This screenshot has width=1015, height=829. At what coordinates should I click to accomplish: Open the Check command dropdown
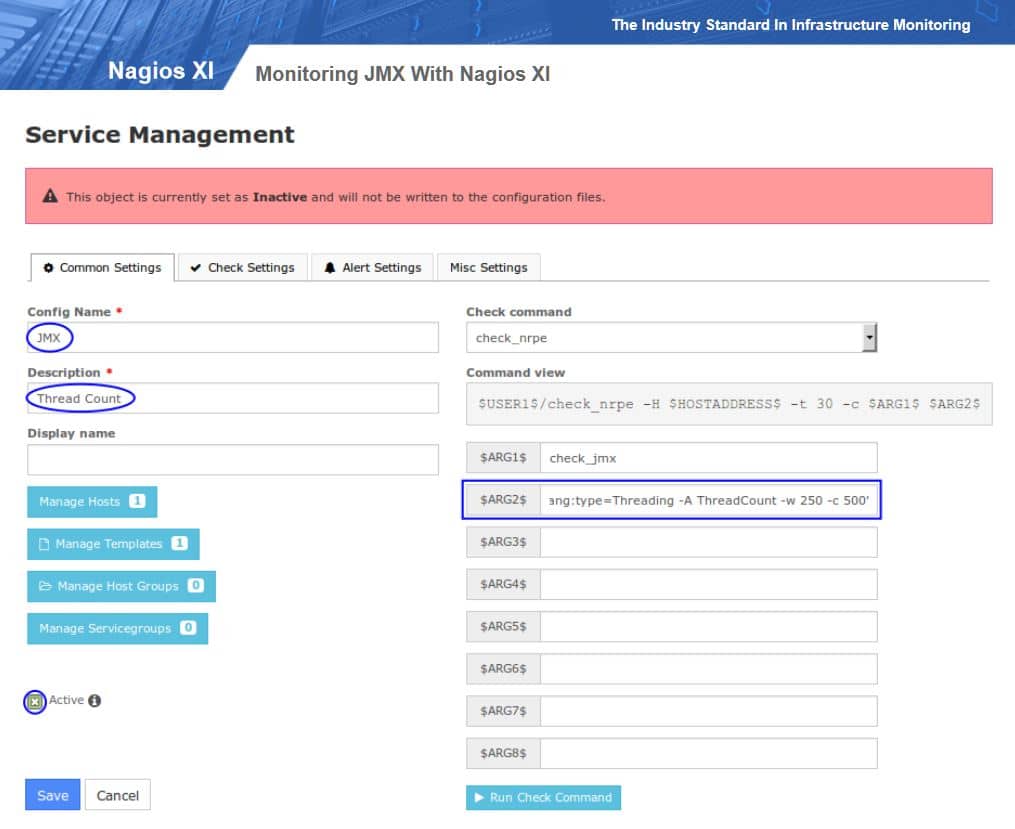pos(671,338)
